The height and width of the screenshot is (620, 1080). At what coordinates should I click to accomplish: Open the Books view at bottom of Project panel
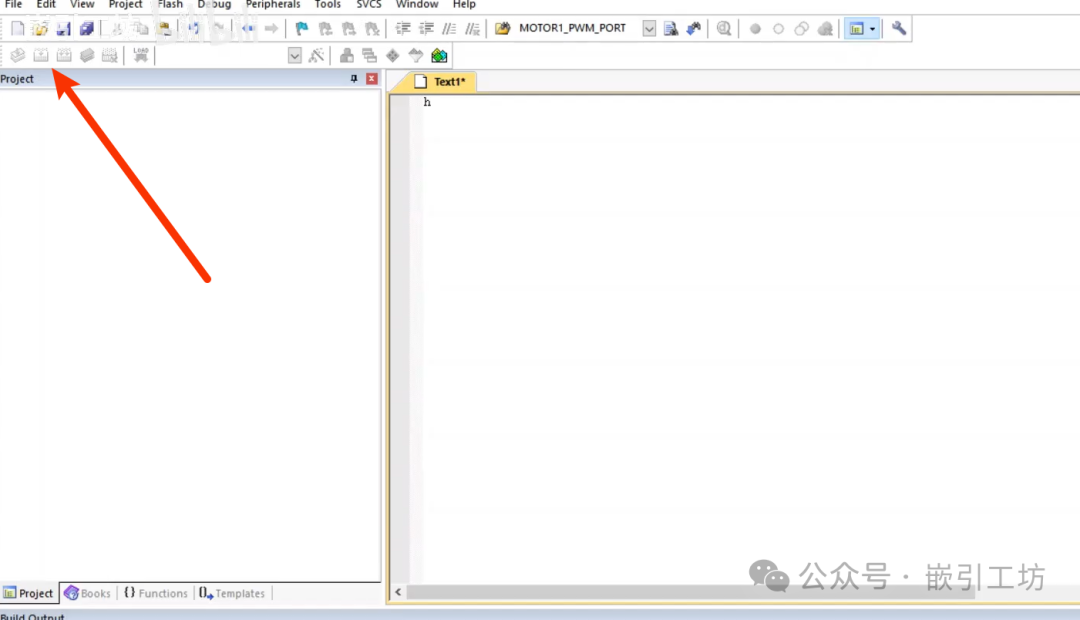coord(88,593)
